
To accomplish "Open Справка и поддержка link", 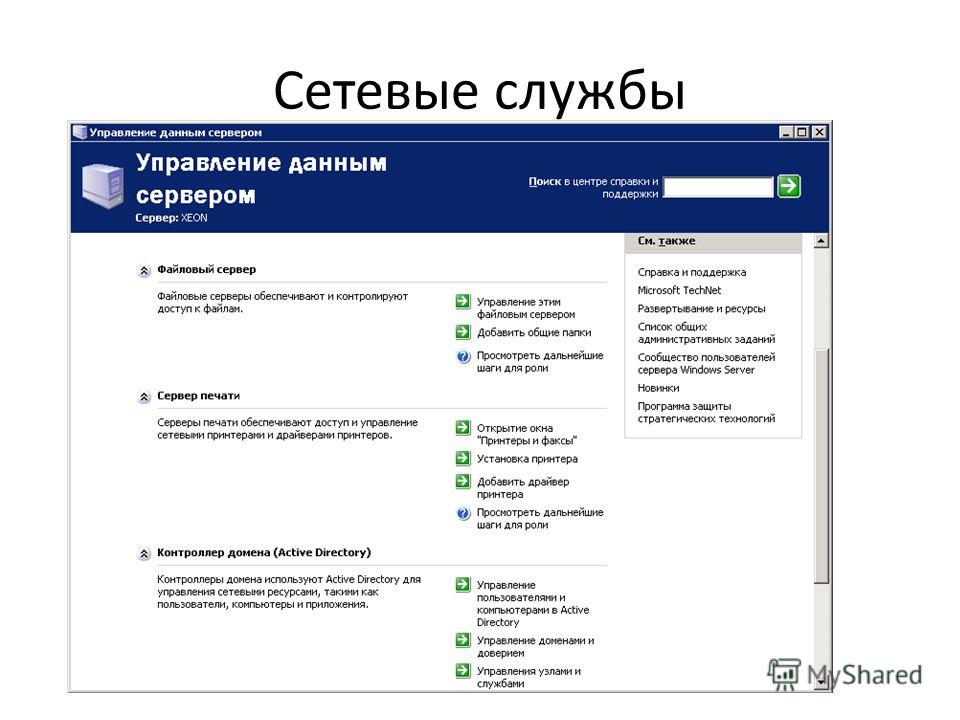I will pos(692,272).
